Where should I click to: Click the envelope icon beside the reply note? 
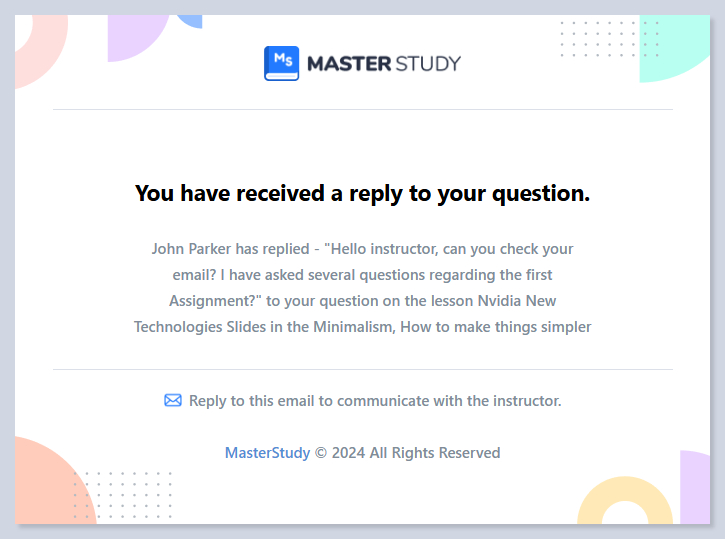(x=173, y=401)
